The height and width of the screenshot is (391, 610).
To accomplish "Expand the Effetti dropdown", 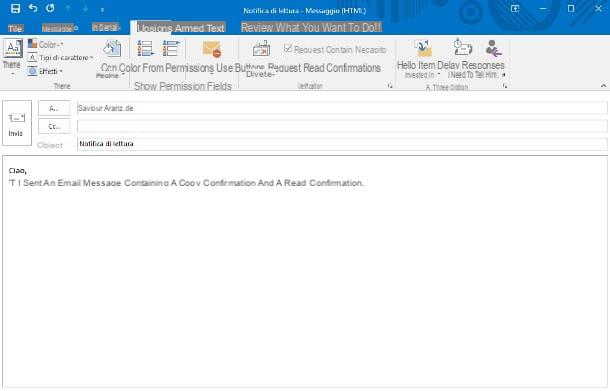I will pos(46,71).
